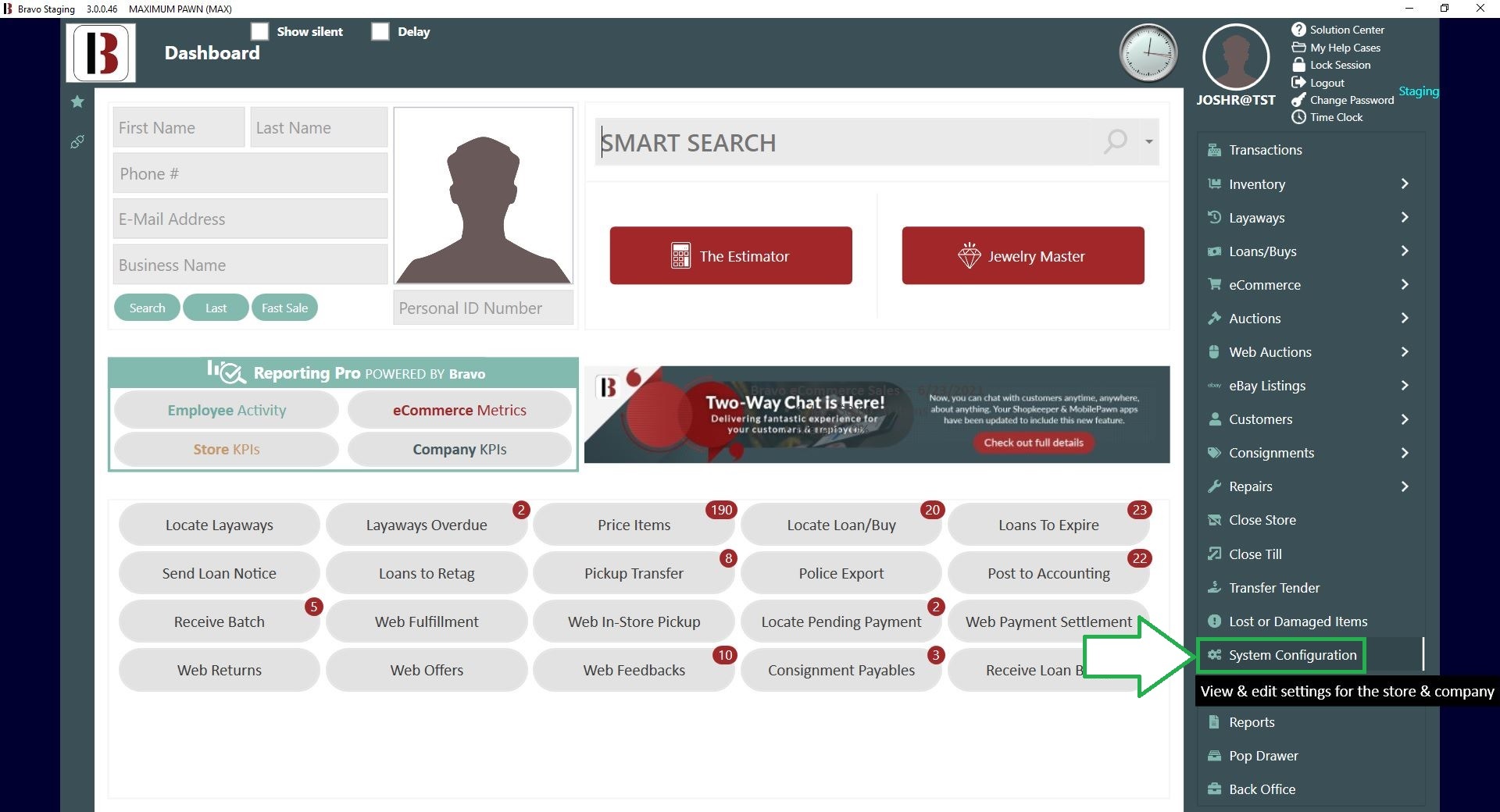Open eCommerce Metrics report

(x=459, y=410)
